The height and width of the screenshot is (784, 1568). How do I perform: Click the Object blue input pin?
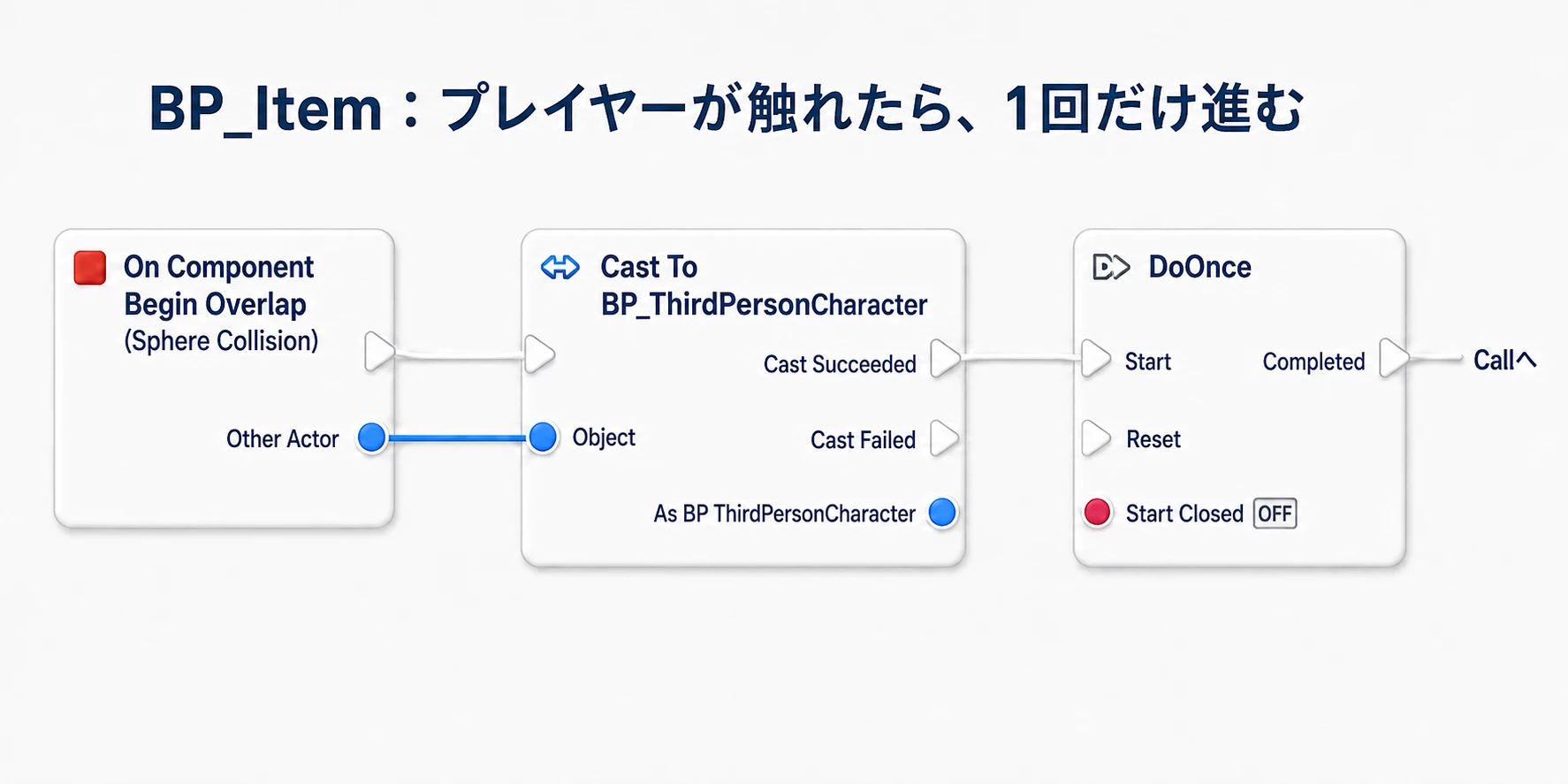tap(543, 437)
